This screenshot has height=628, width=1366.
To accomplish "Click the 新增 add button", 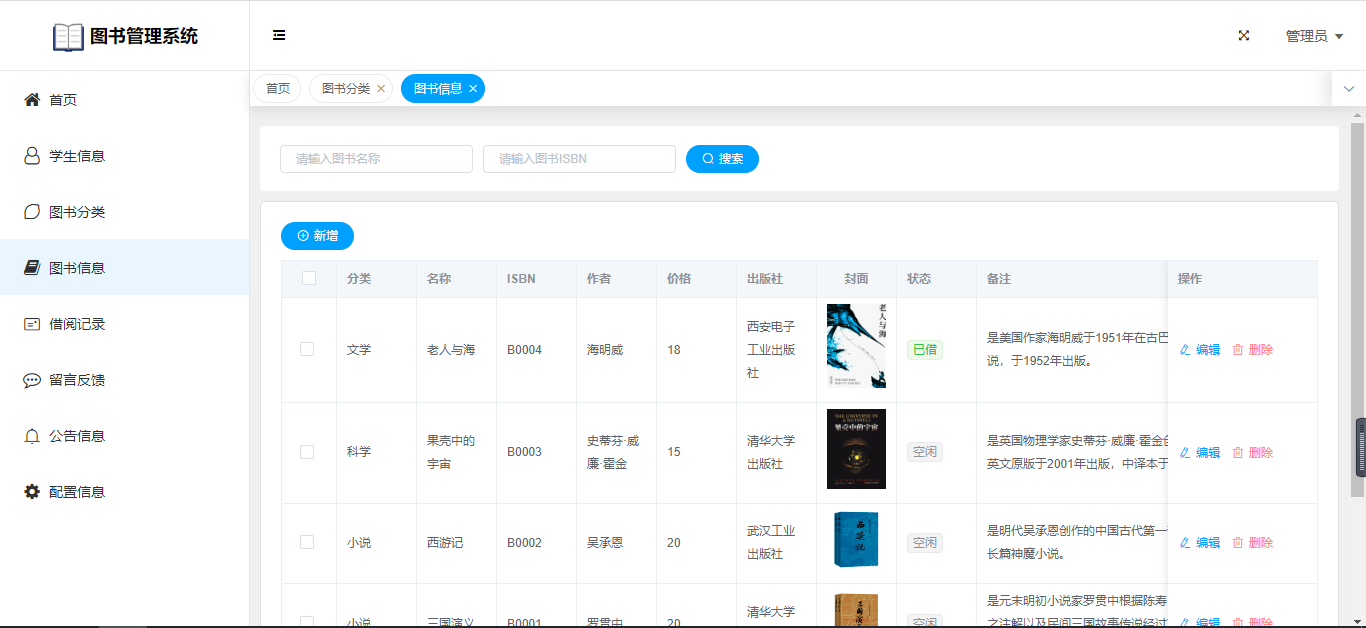I will pyautogui.click(x=317, y=236).
